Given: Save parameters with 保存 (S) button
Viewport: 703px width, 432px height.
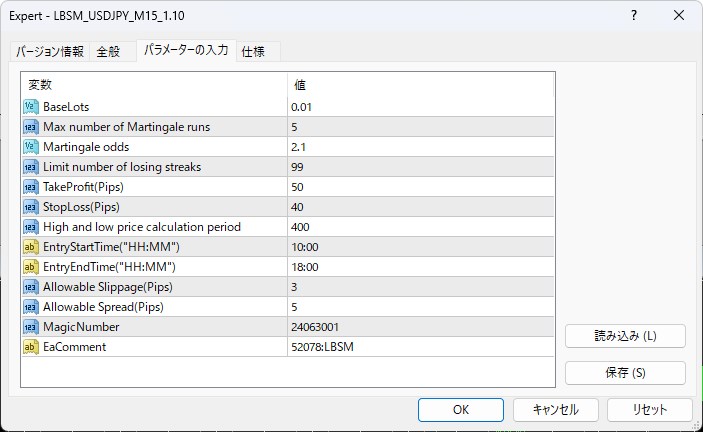Looking at the screenshot, I should coord(625,373).
